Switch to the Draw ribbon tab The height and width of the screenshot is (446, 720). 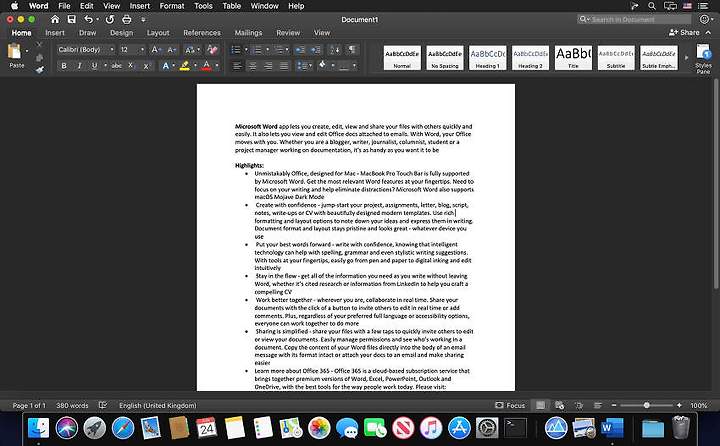87,33
